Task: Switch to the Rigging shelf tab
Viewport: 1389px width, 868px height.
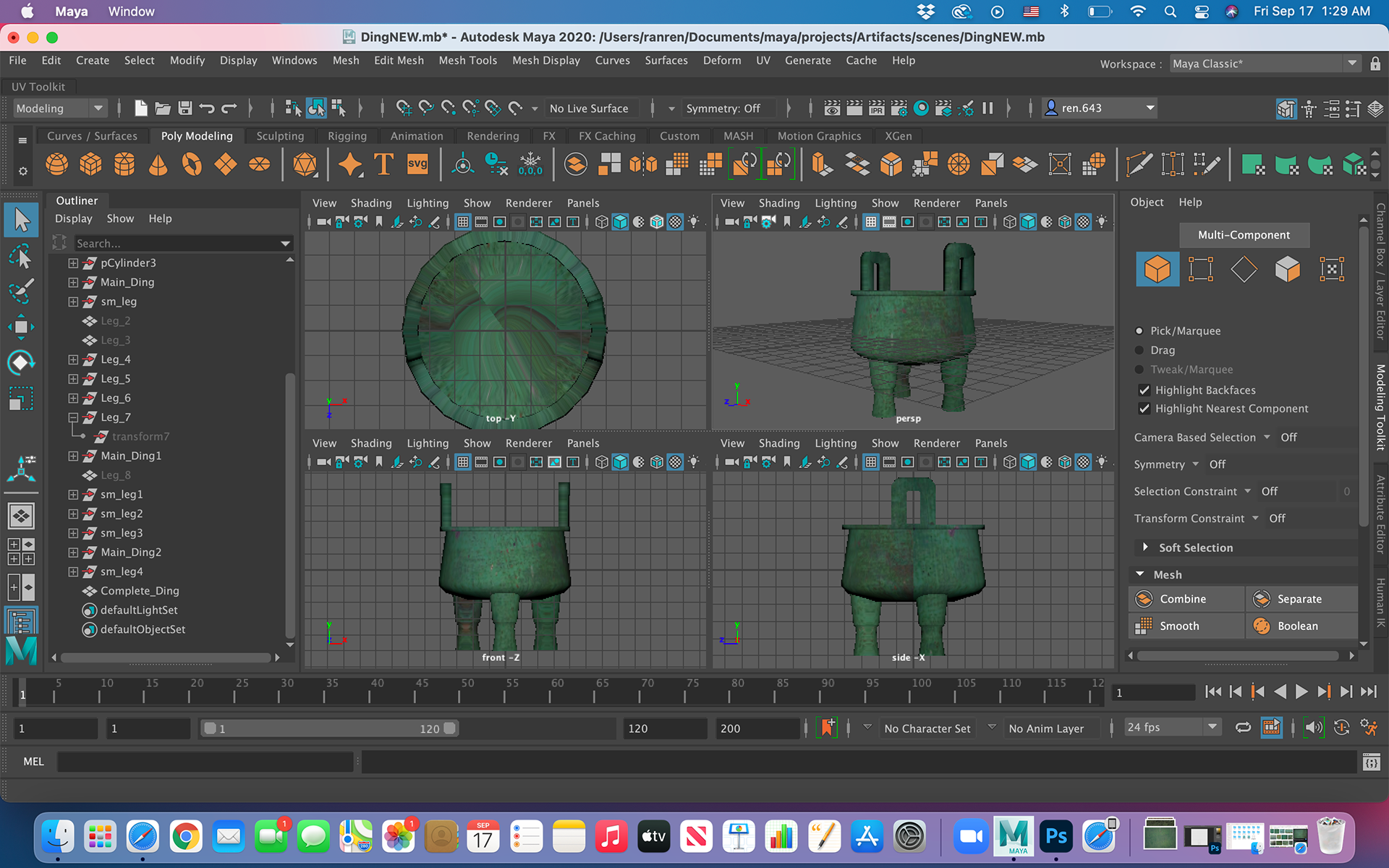Action: [347, 136]
